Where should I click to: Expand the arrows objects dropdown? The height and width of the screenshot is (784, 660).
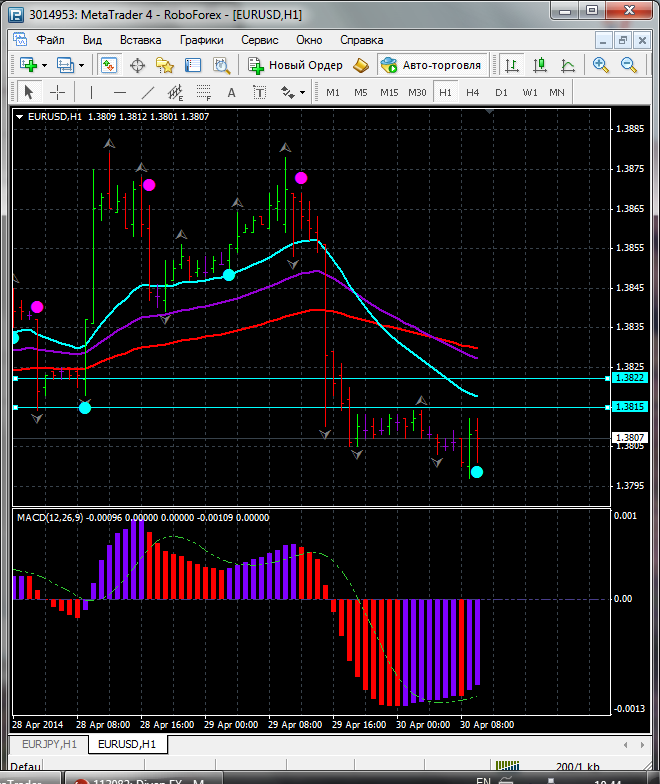click(302, 92)
